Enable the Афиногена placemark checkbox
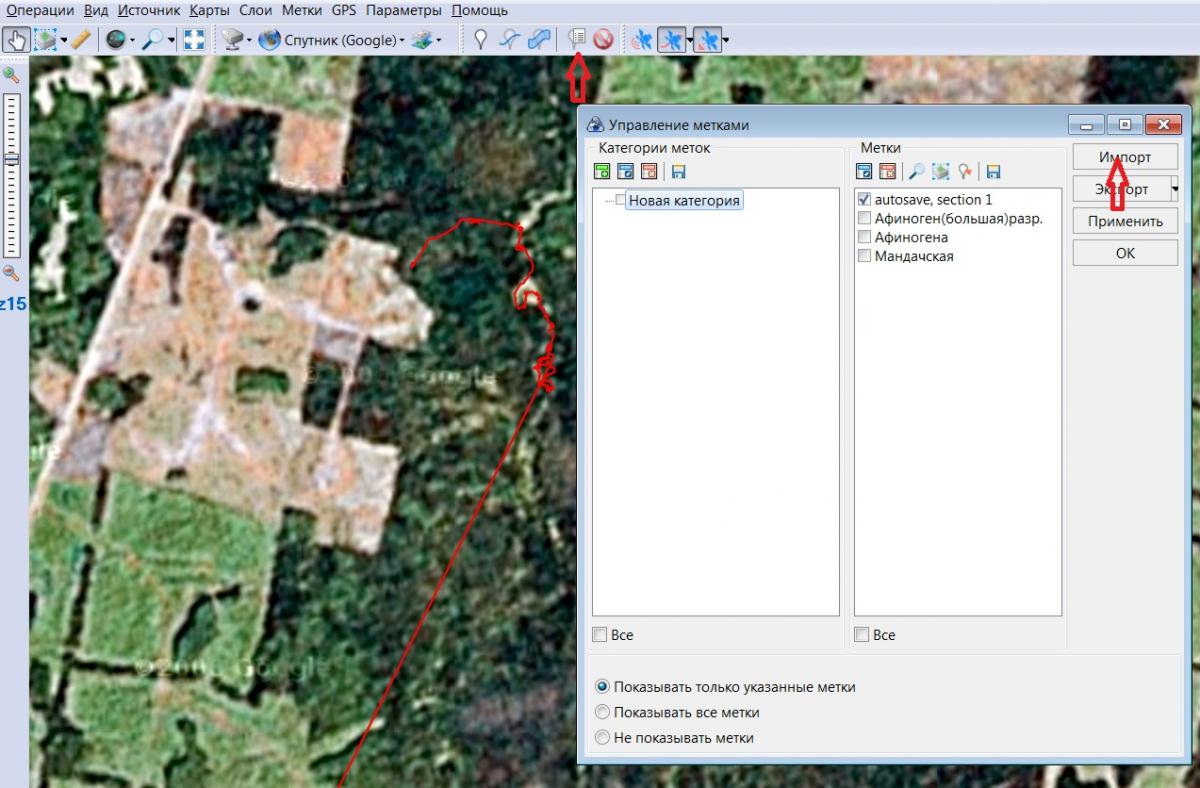The image size is (1200, 788). 864,238
